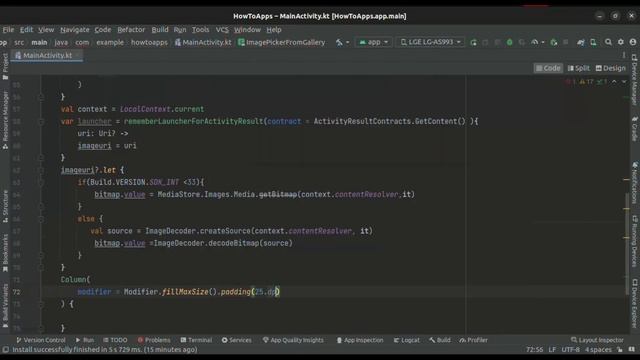Viewport: 640px width, 360px height.
Task: Click the Make Project hammer icon
Action: click(339, 42)
